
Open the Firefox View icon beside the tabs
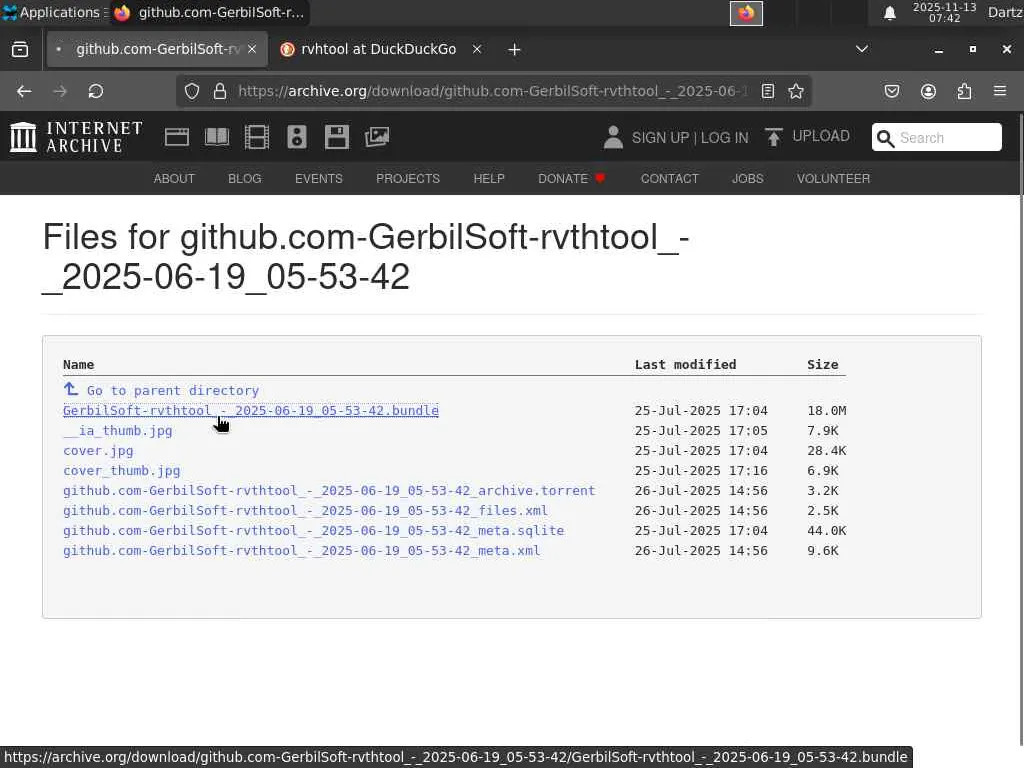pos(20,50)
